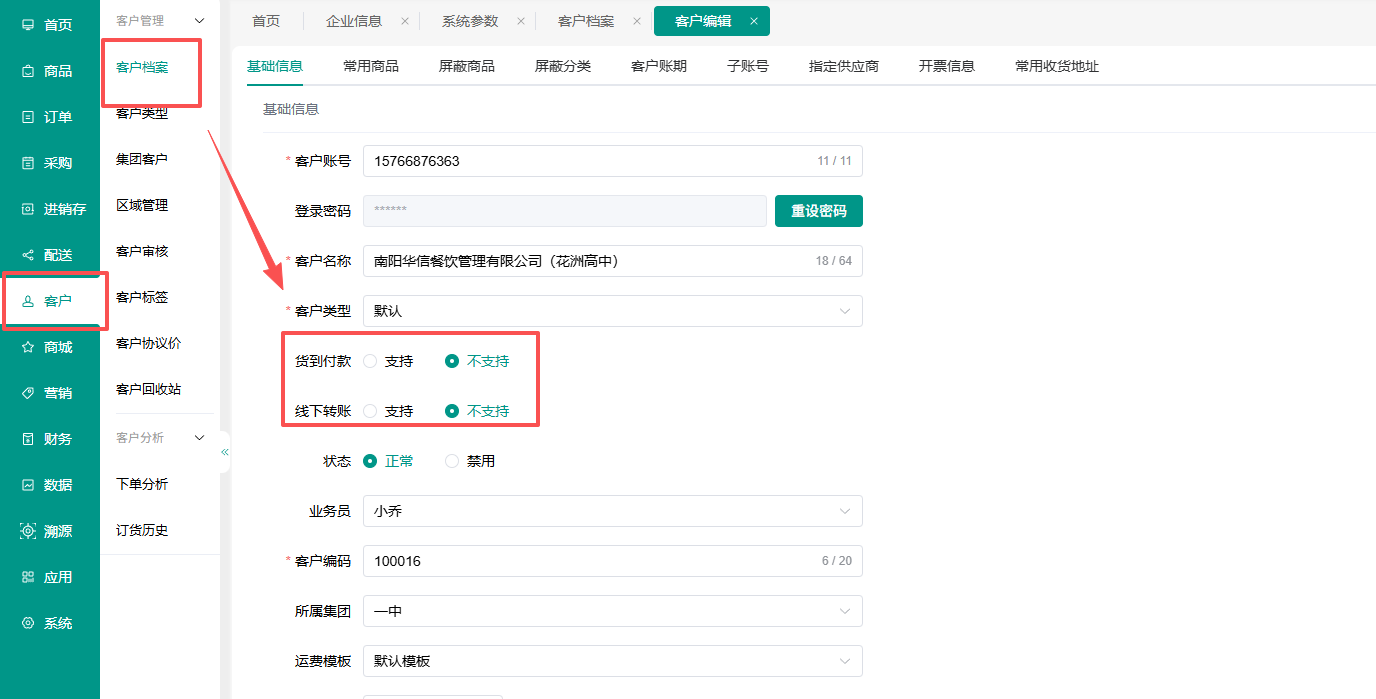The height and width of the screenshot is (699, 1376).
Task: Open the 首页 home icon in sidebar
Action: point(28,25)
